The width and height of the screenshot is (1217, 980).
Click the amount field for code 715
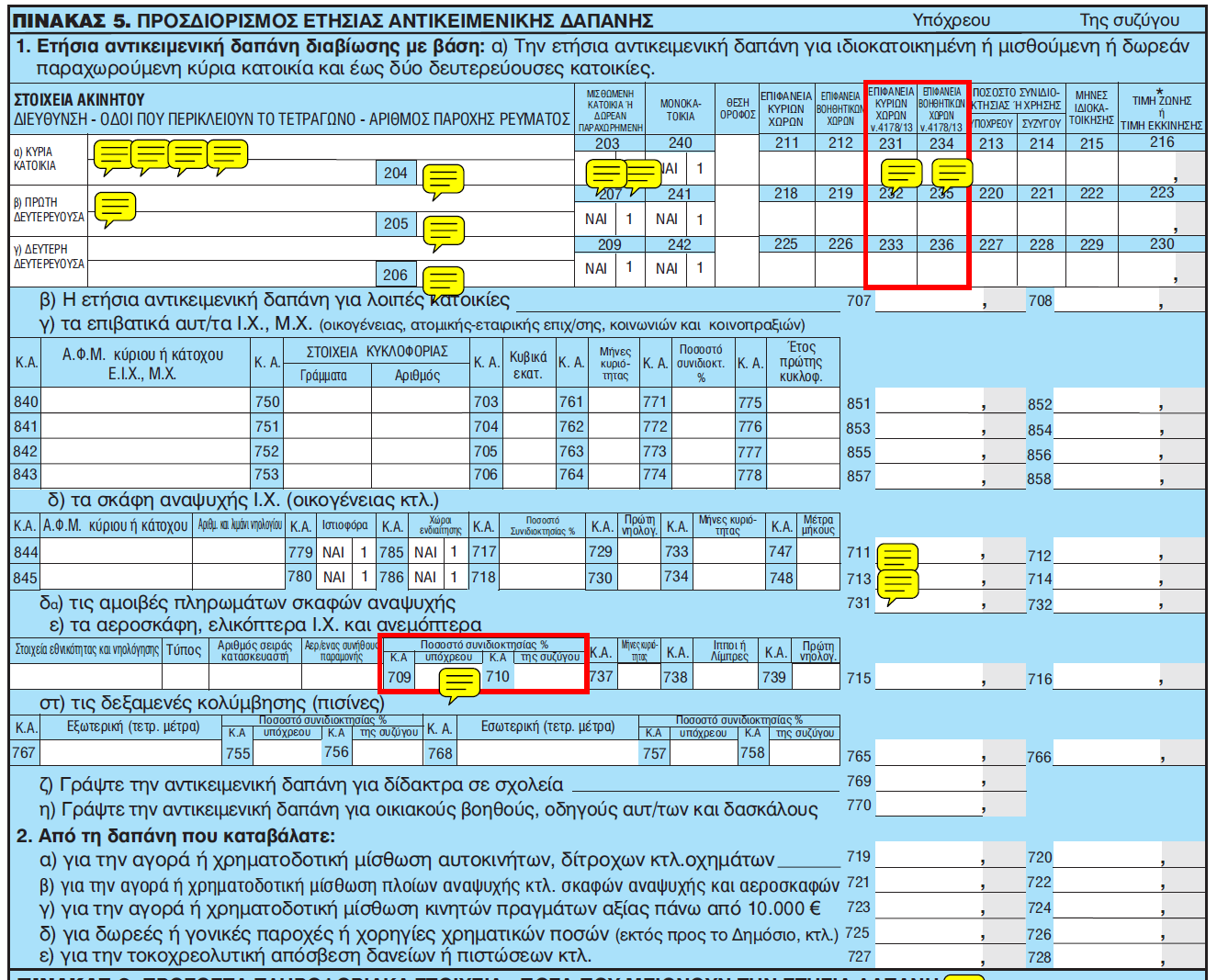coord(951,679)
